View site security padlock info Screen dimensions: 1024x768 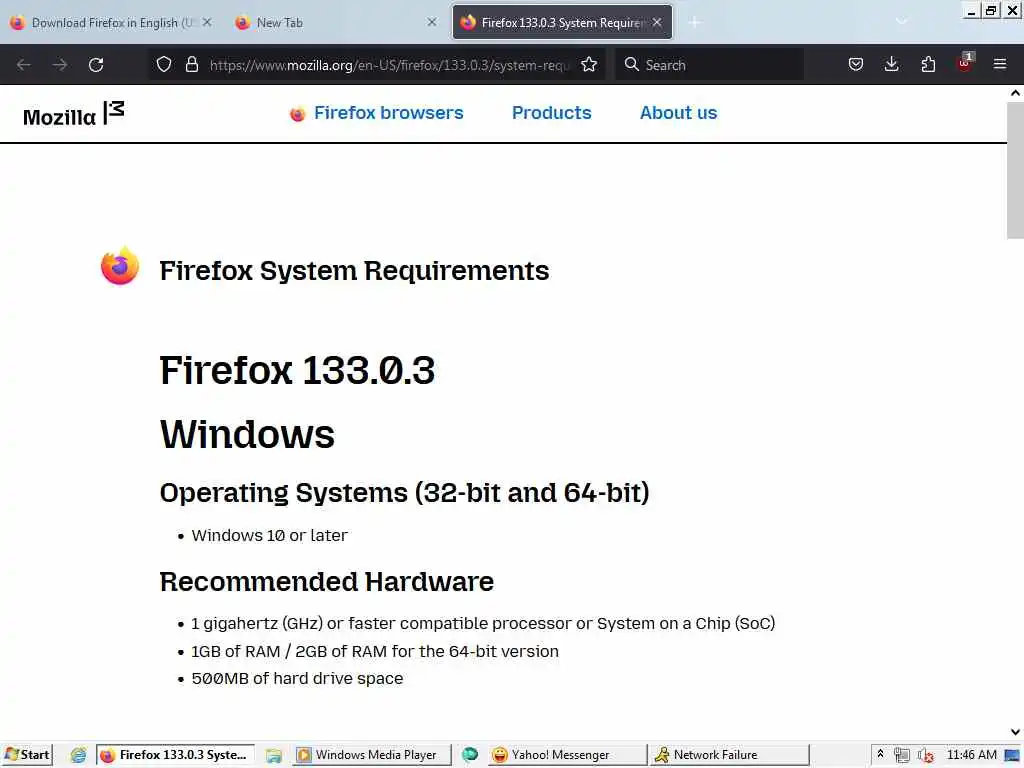[x=191, y=65]
